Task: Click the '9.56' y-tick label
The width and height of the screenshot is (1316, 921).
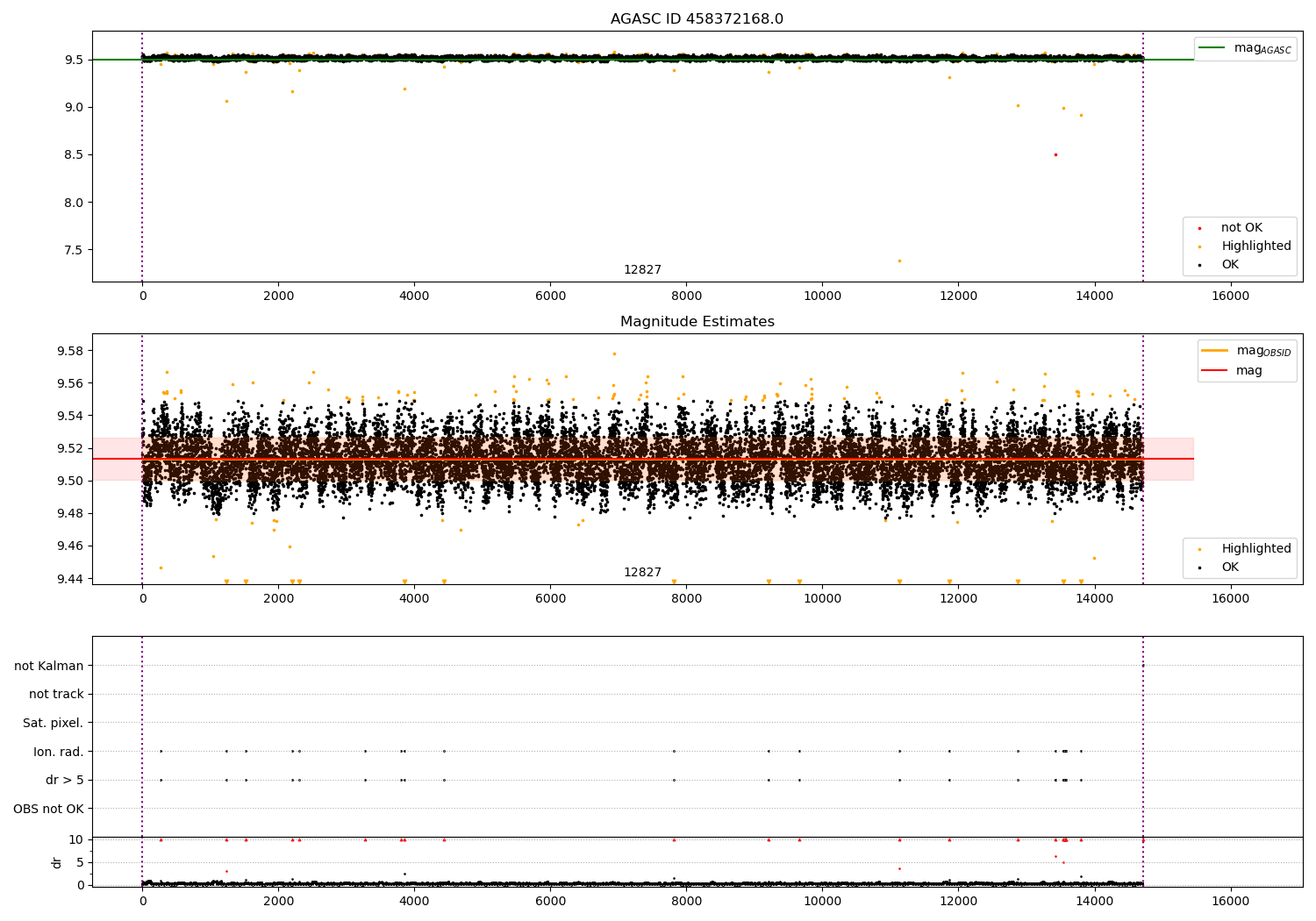Action: pyautogui.click(x=70, y=383)
